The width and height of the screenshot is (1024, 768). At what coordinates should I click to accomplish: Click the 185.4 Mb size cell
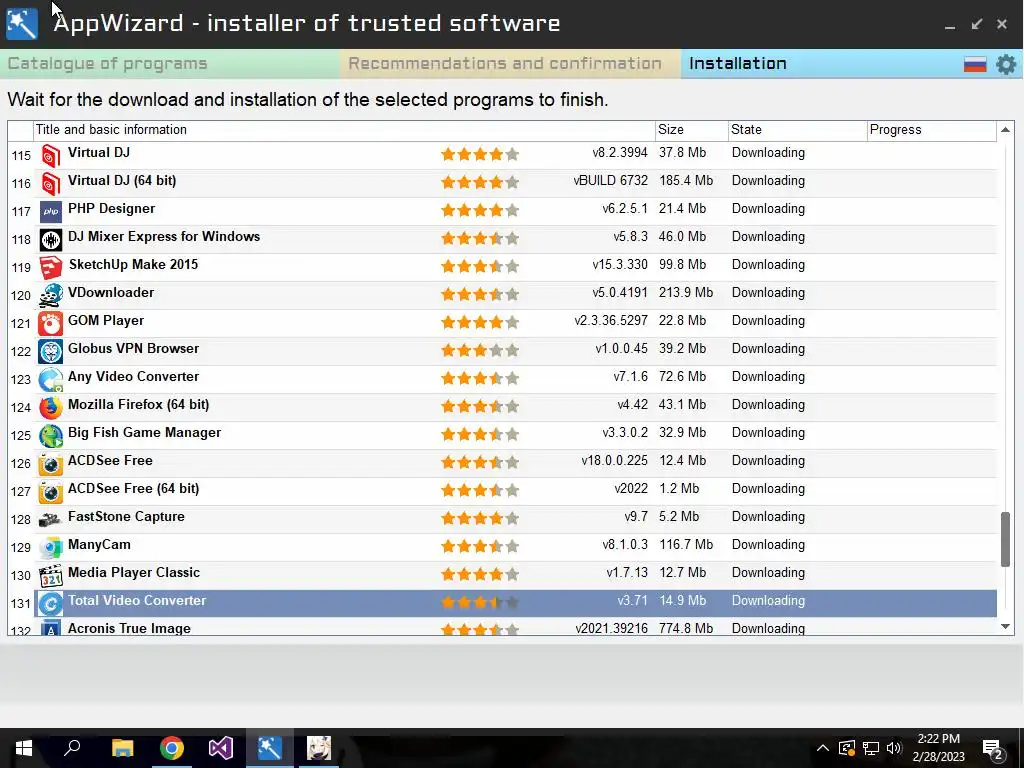point(686,180)
